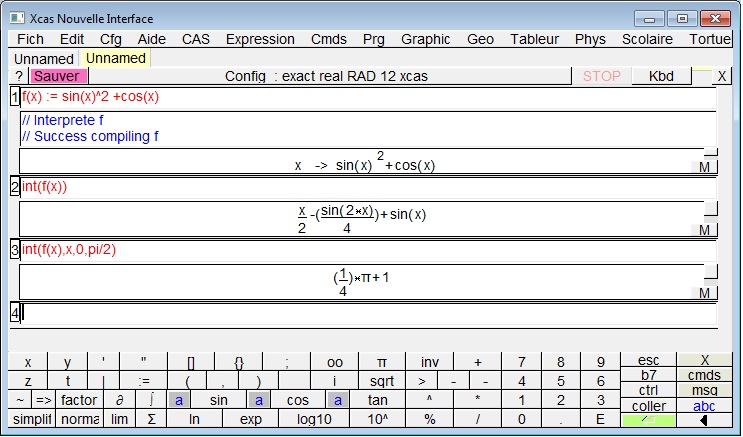Click the Sigma sum key

pos(151,419)
